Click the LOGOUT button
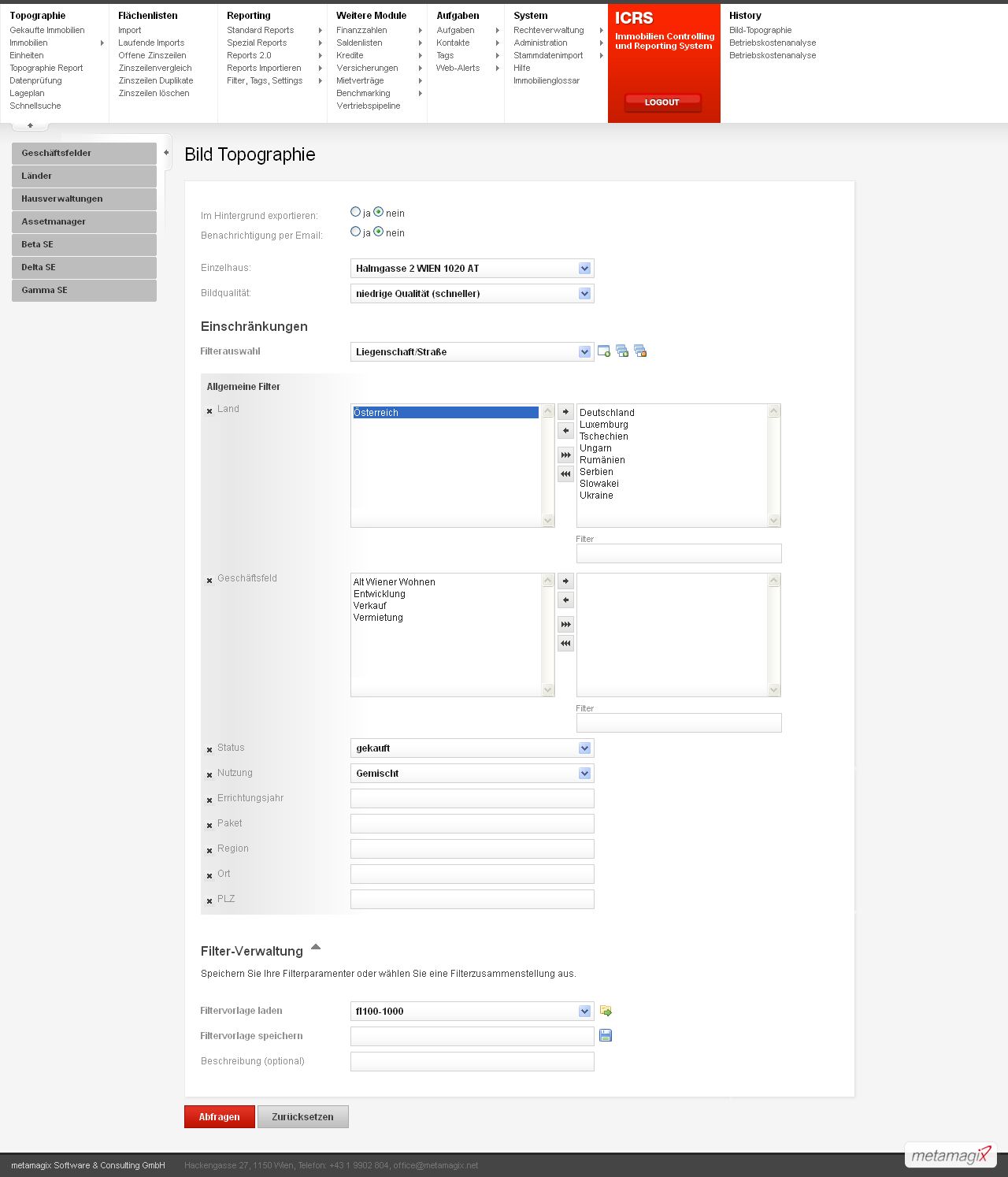Viewport: 1008px width, 1177px height. pos(662,102)
